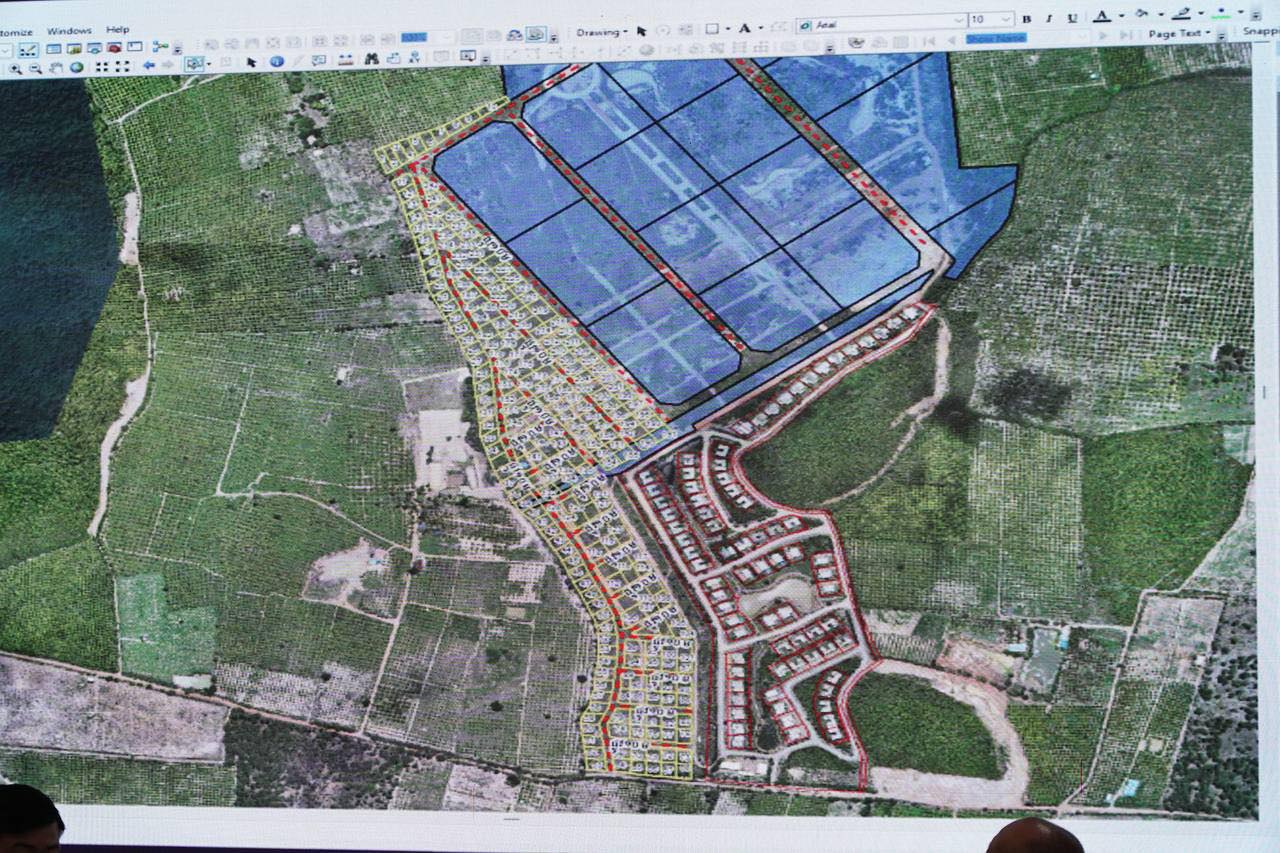Activate the Pan hand tool

click(56, 67)
